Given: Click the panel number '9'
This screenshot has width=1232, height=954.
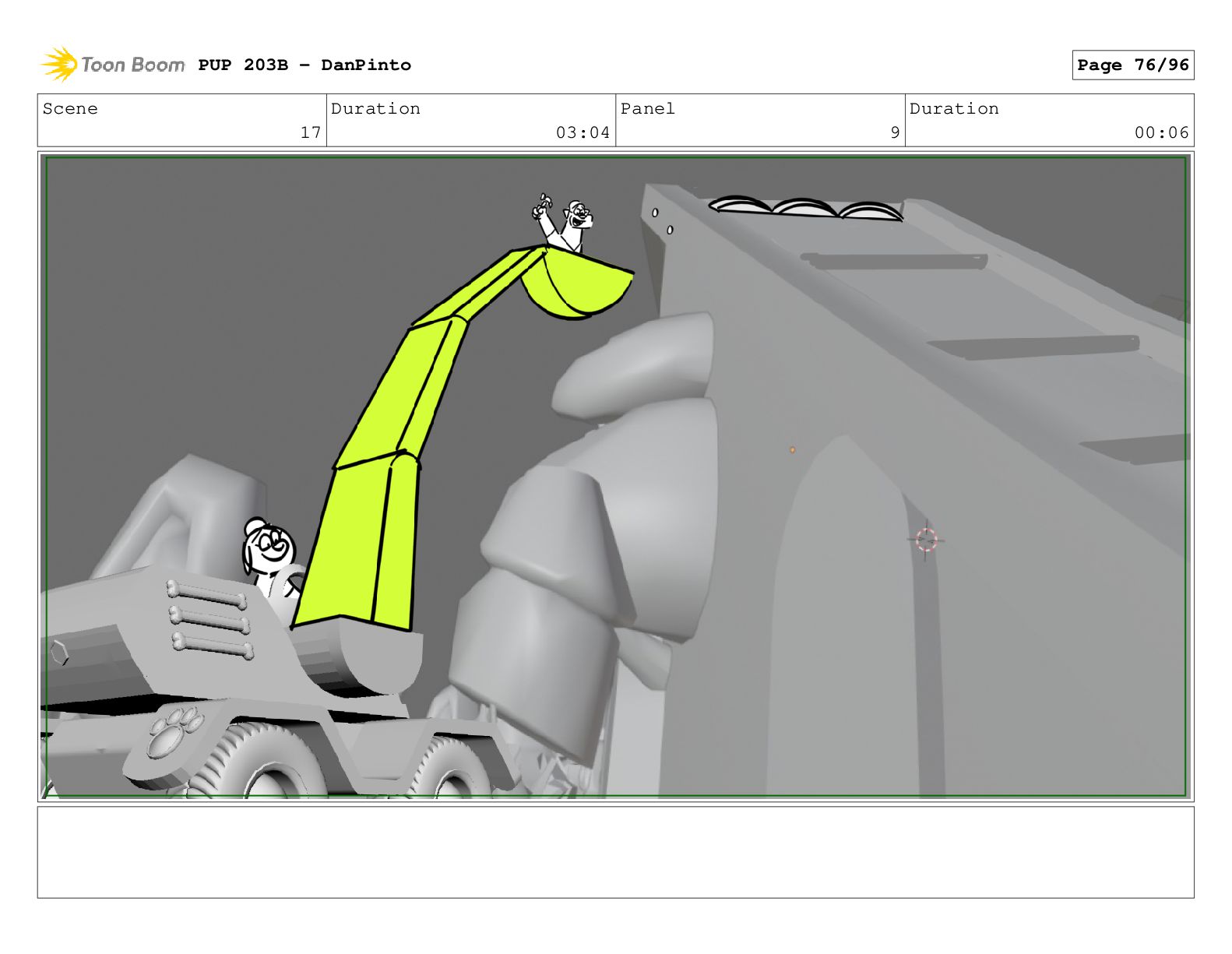Looking at the screenshot, I should [x=895, y=132].
